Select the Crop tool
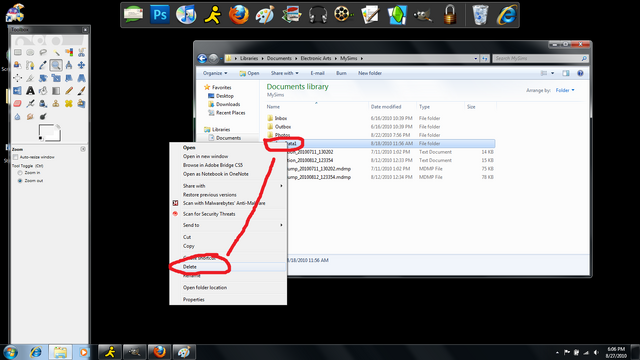This screenshot has height=360, width=640. (30, 78)
